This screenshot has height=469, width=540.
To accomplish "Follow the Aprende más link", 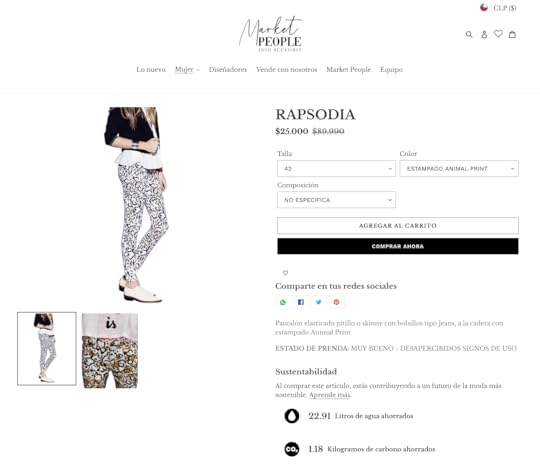I will pyautogui.click(x=329, y=395).
